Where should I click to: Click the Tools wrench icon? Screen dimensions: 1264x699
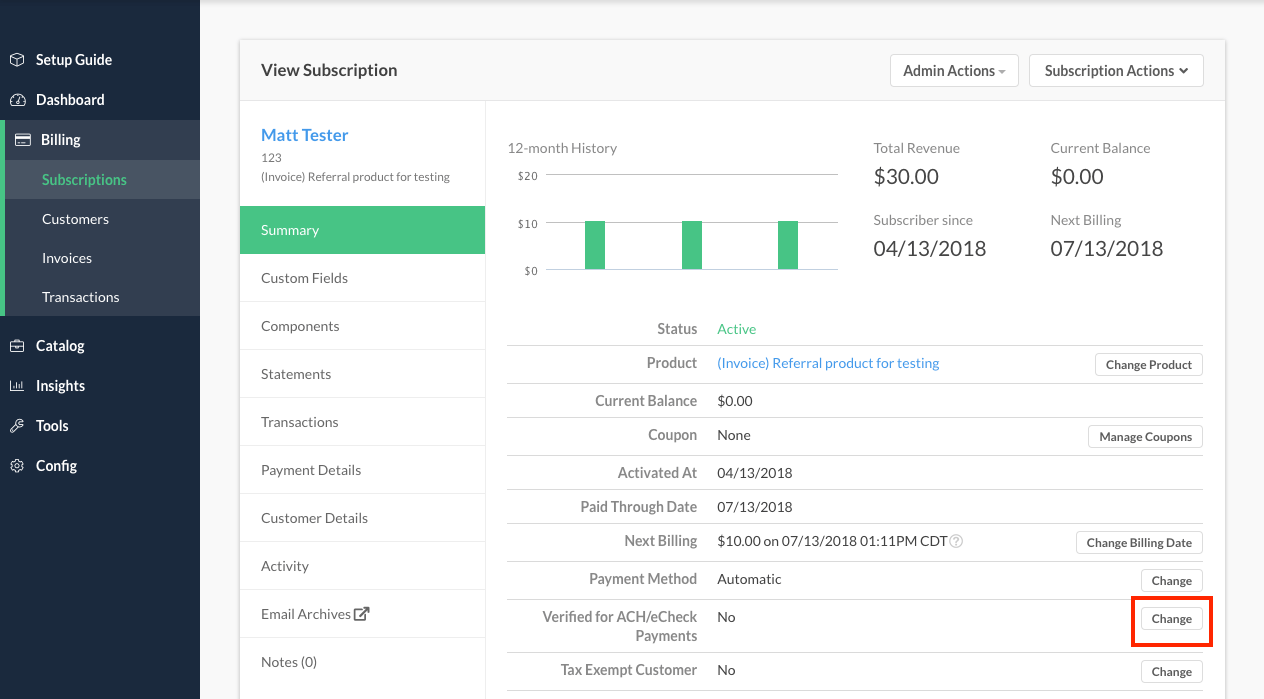[17, 426]
